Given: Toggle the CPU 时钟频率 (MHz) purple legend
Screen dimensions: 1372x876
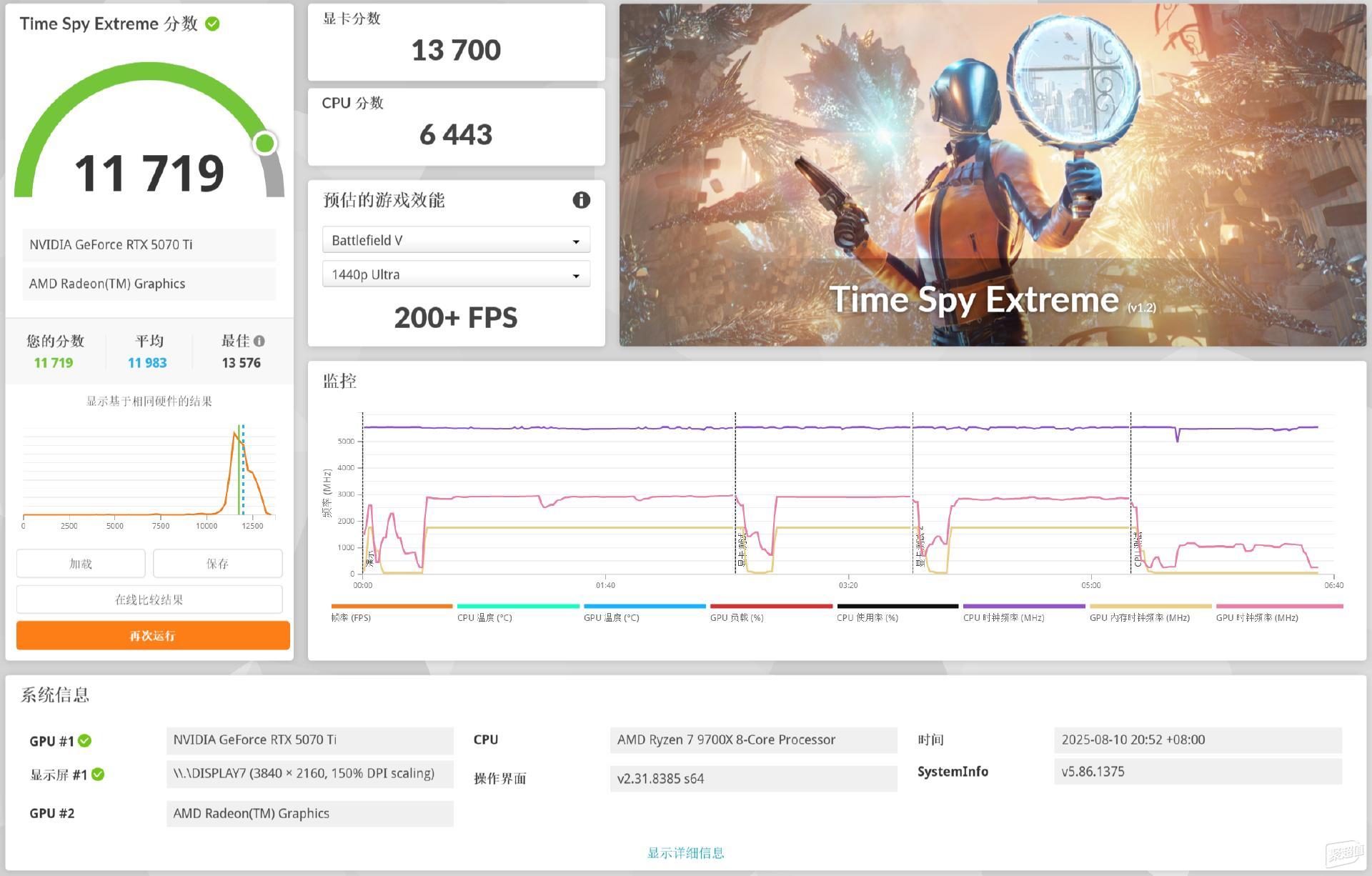Looking at the screenshot, I should pyautogui.click(x=1003, y=617).
